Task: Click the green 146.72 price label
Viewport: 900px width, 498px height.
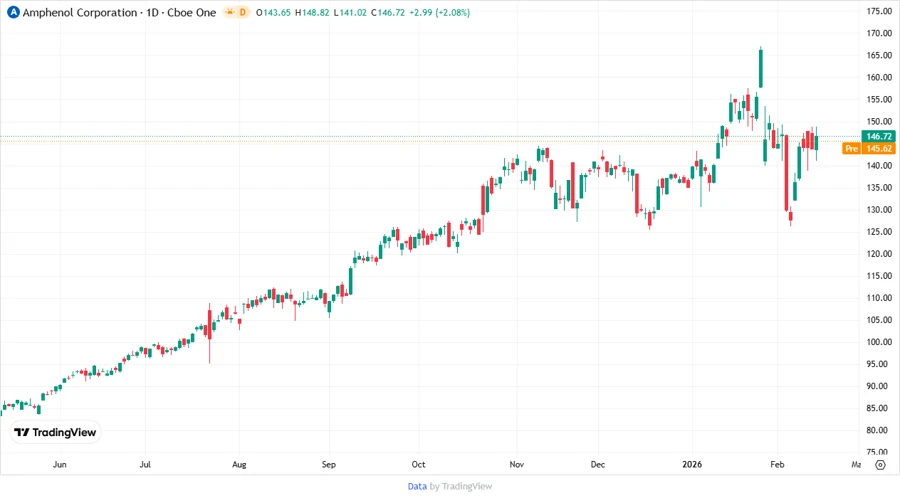Action: point(879,136)
